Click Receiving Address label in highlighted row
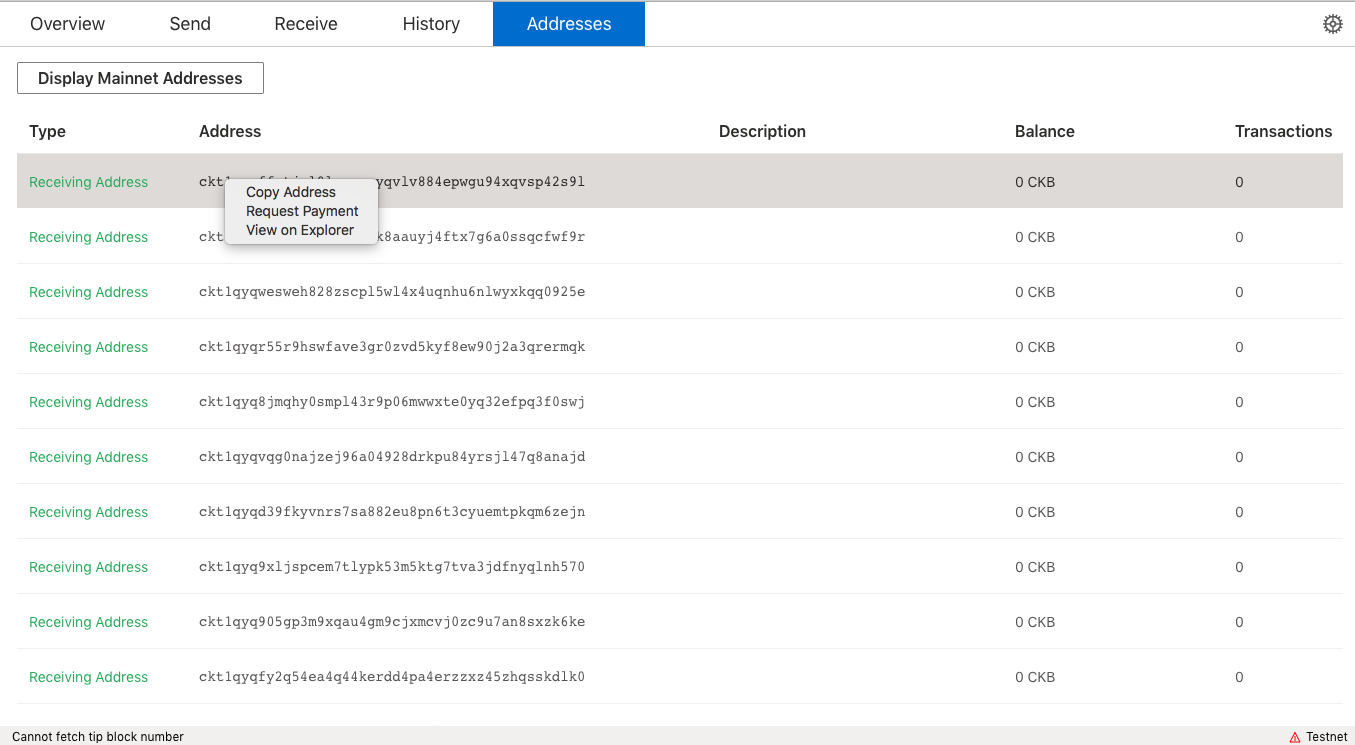 [88, 182]
